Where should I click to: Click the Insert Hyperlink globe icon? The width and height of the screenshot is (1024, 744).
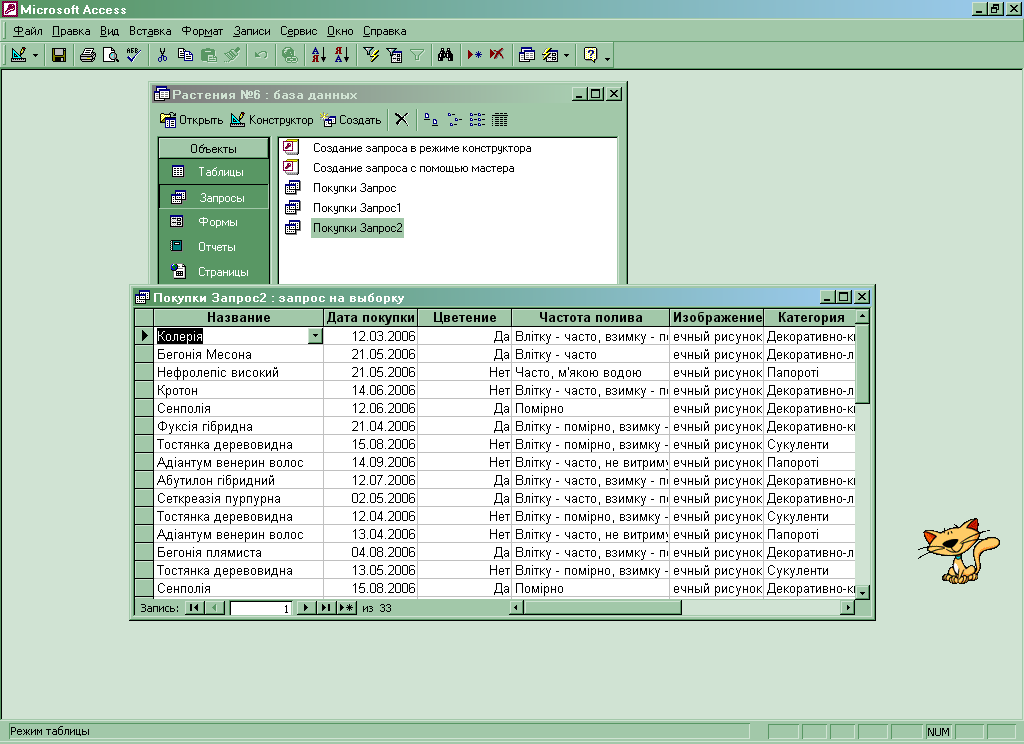click(x=289, y=55)
